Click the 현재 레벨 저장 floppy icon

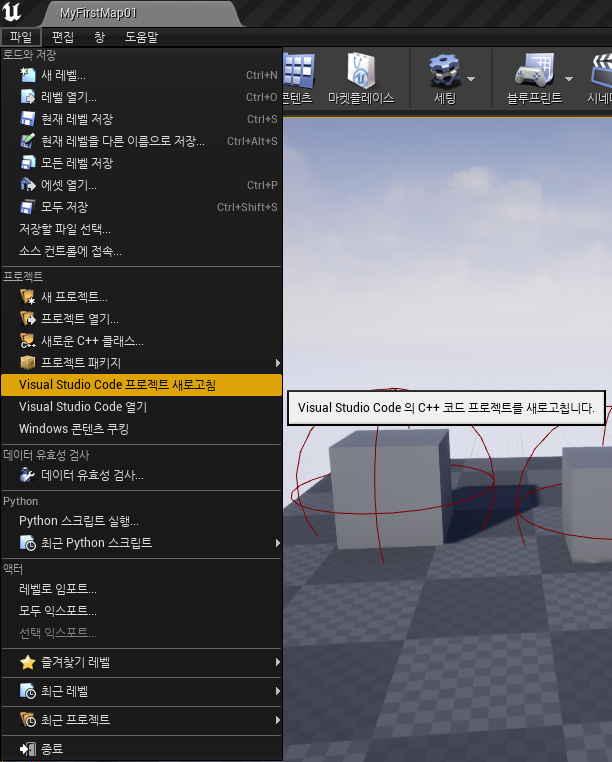click(x=28, y=119)
